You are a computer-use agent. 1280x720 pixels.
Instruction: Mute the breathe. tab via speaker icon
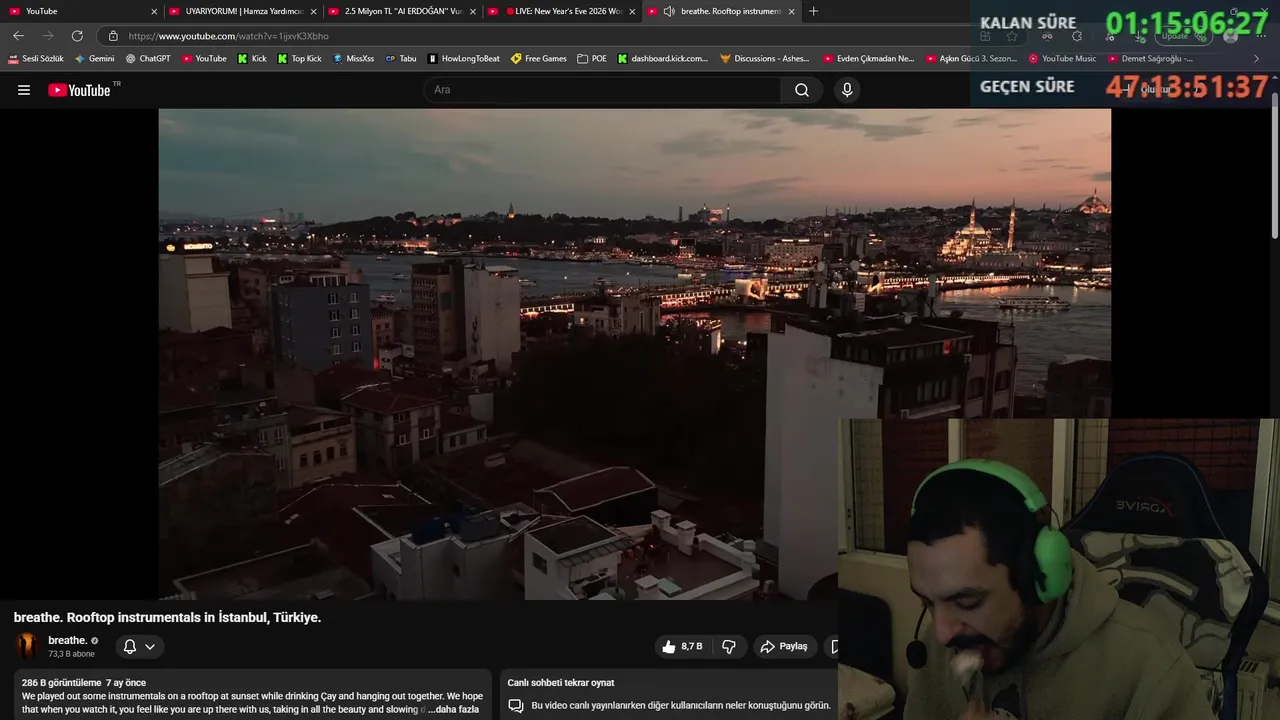click(x=668, y=11)
